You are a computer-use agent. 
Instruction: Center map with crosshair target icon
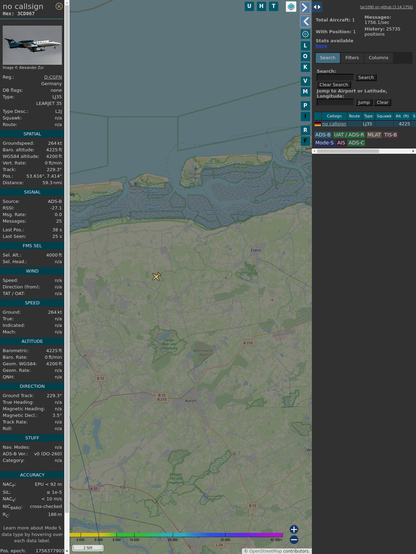(305, 34)
